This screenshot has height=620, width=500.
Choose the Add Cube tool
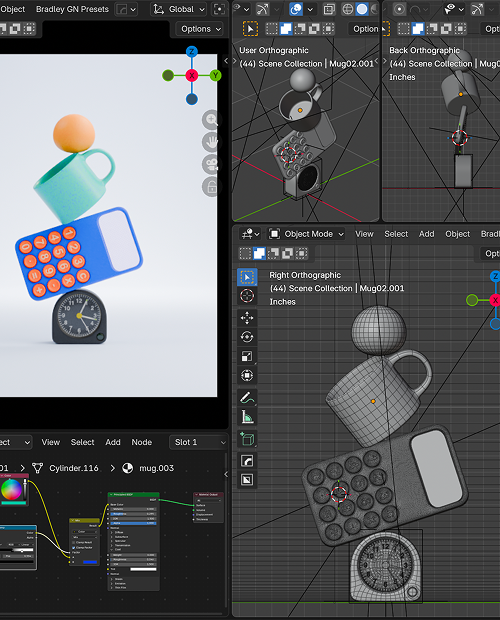[x=247, y=439]
